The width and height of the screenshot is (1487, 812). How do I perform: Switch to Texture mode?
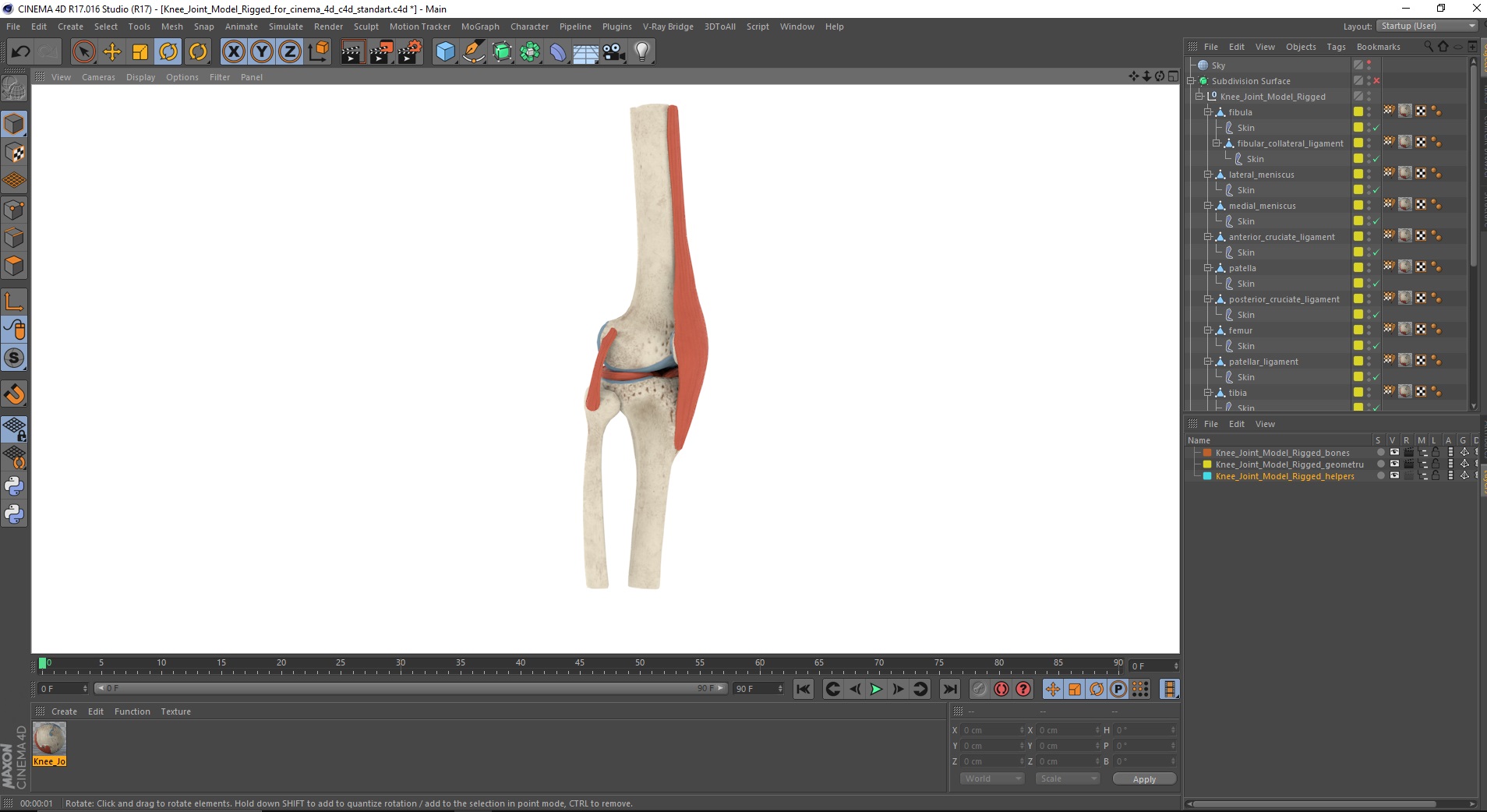tap(14, 153)
